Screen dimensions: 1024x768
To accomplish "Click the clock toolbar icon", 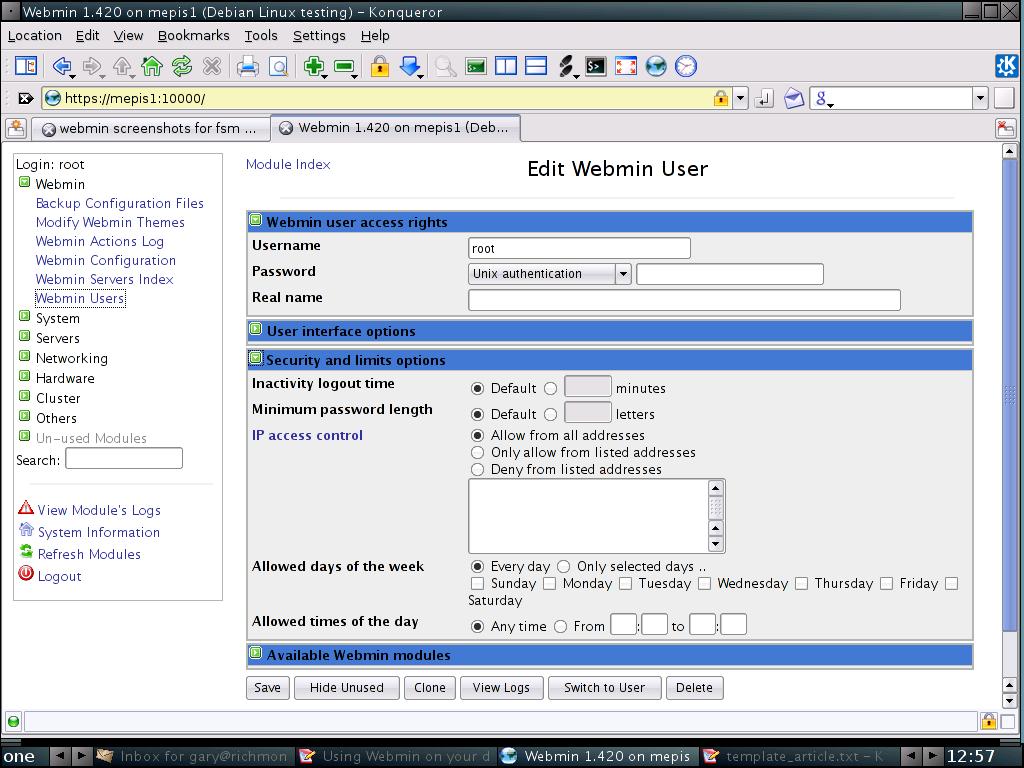I will click(x=686, y=66).
